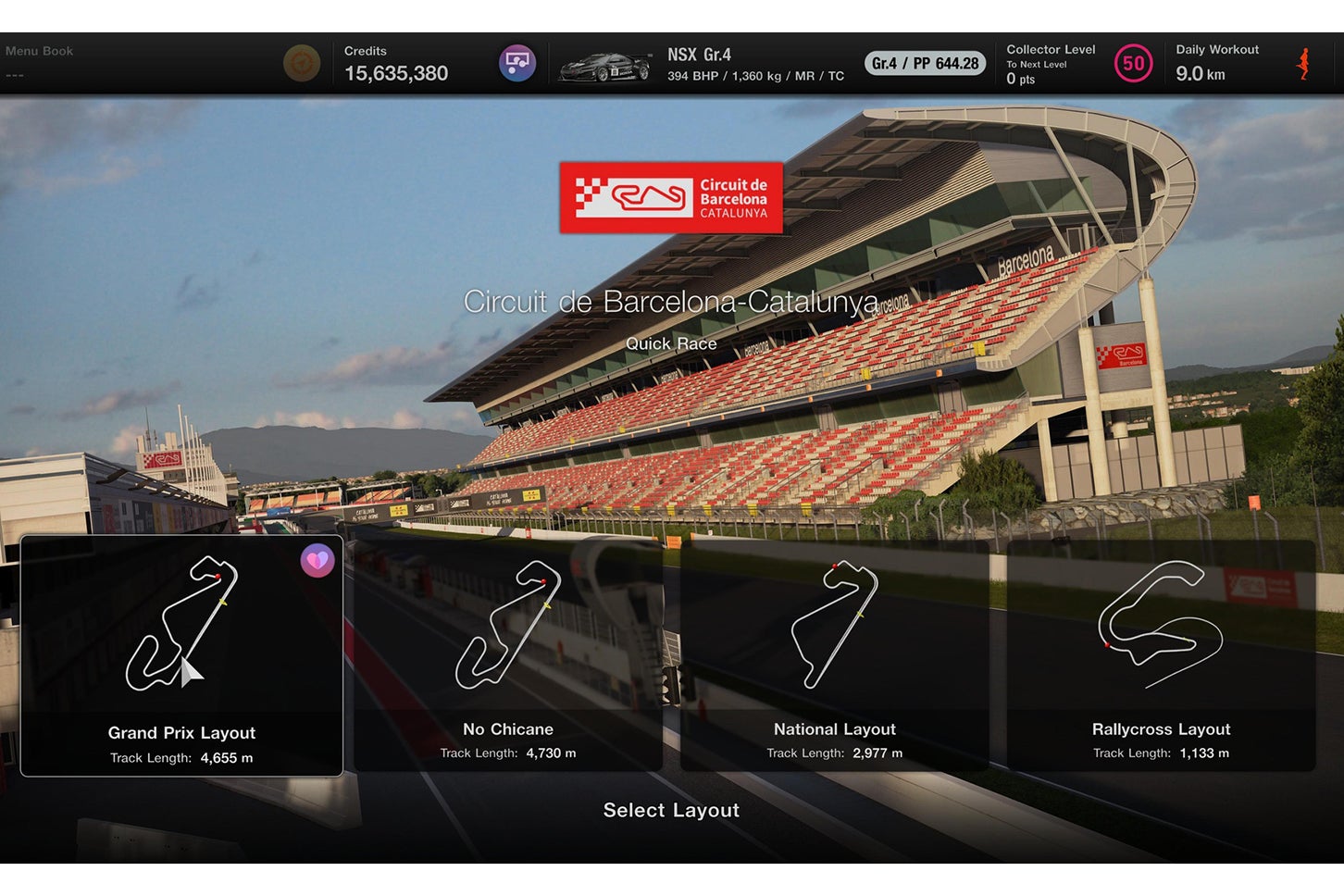Click the Credits value 15,635,380
This screenshot has width=1344, height=896.
pos(396,73)
